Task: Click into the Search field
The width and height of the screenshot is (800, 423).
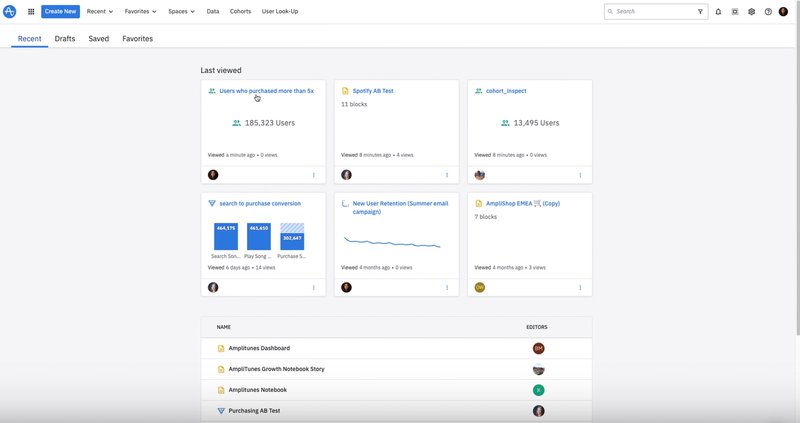Action: (x=652, y=11)
